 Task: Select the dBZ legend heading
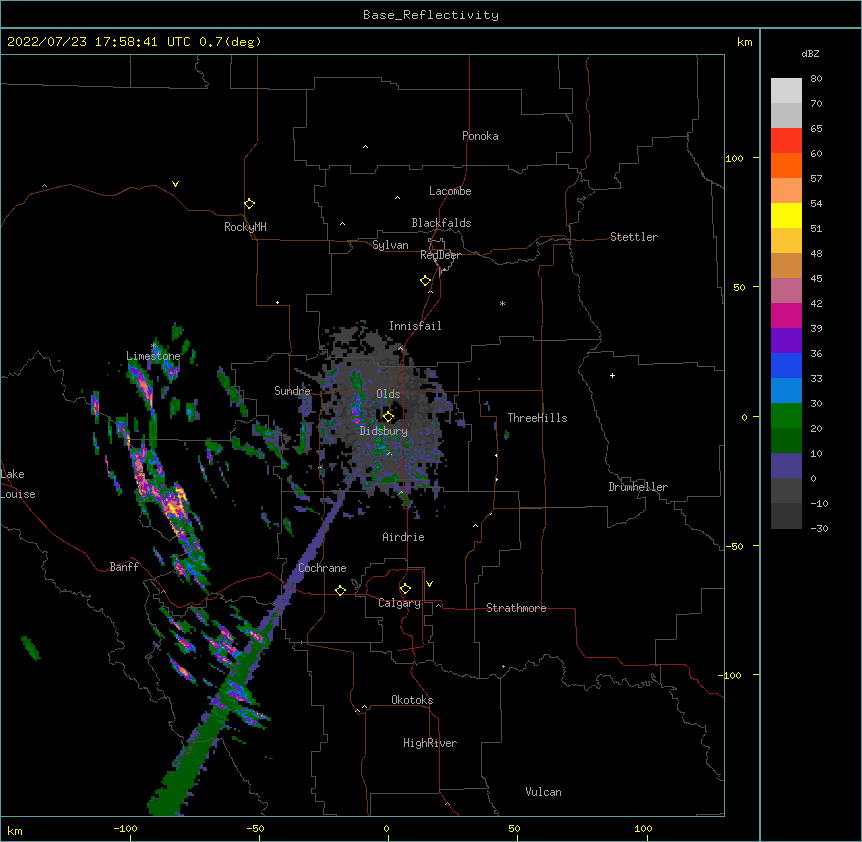coord(810,53)
